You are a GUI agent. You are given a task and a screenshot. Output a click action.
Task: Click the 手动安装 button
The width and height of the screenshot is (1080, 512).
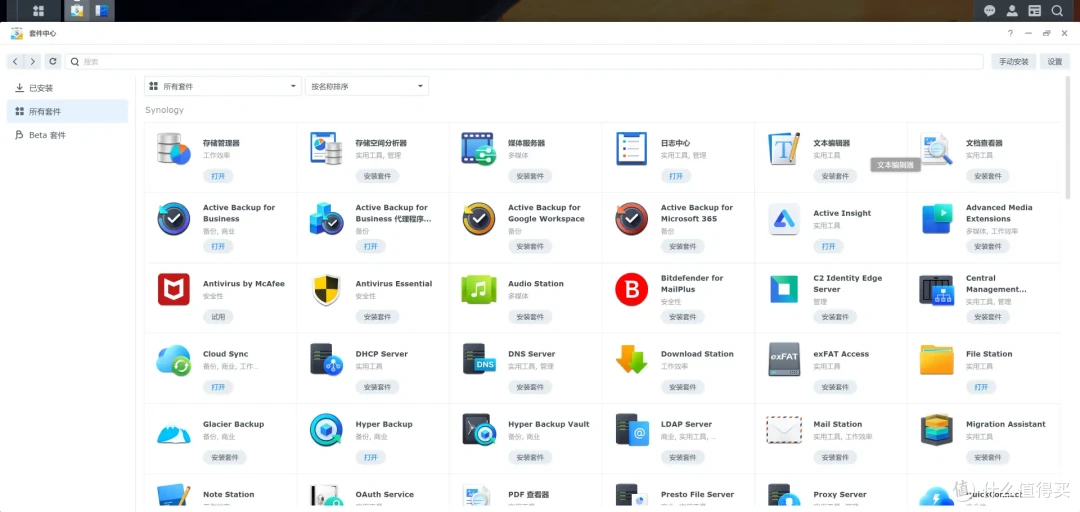(x=1014, y=61)
